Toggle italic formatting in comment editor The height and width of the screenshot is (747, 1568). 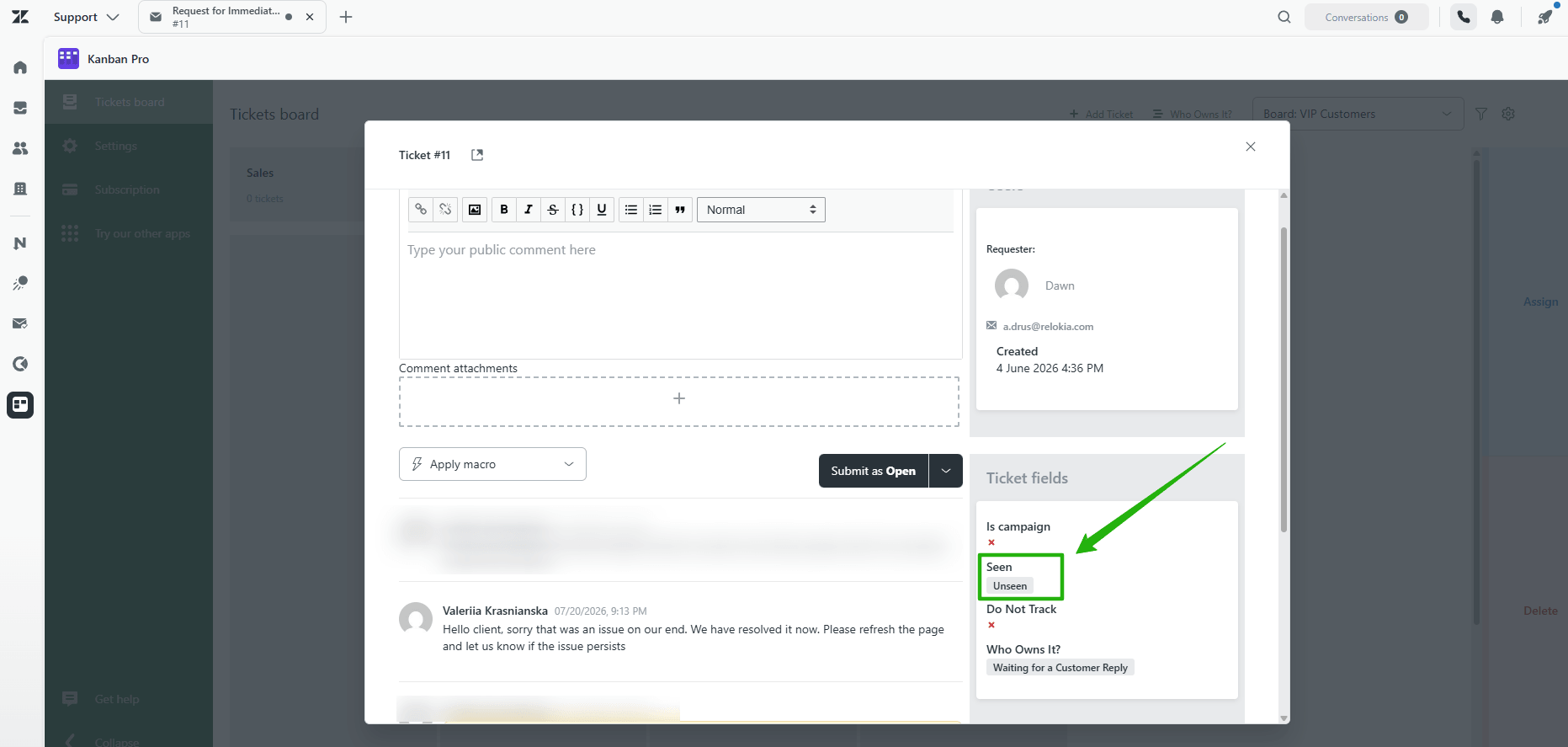[x=529, y=210]
